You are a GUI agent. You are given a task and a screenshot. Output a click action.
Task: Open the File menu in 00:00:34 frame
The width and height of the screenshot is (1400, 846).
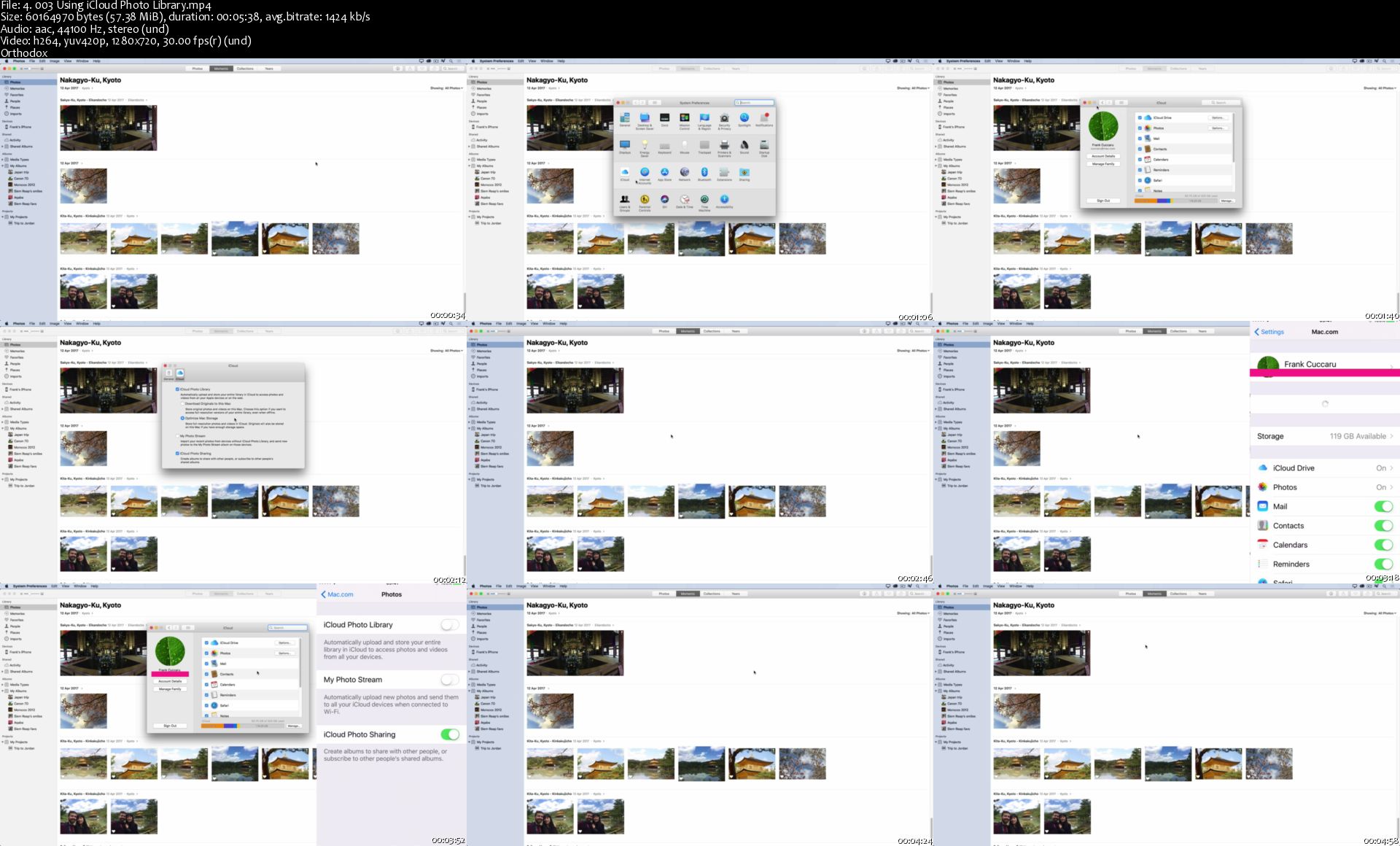pyautogui.click(x=32, y=61)
